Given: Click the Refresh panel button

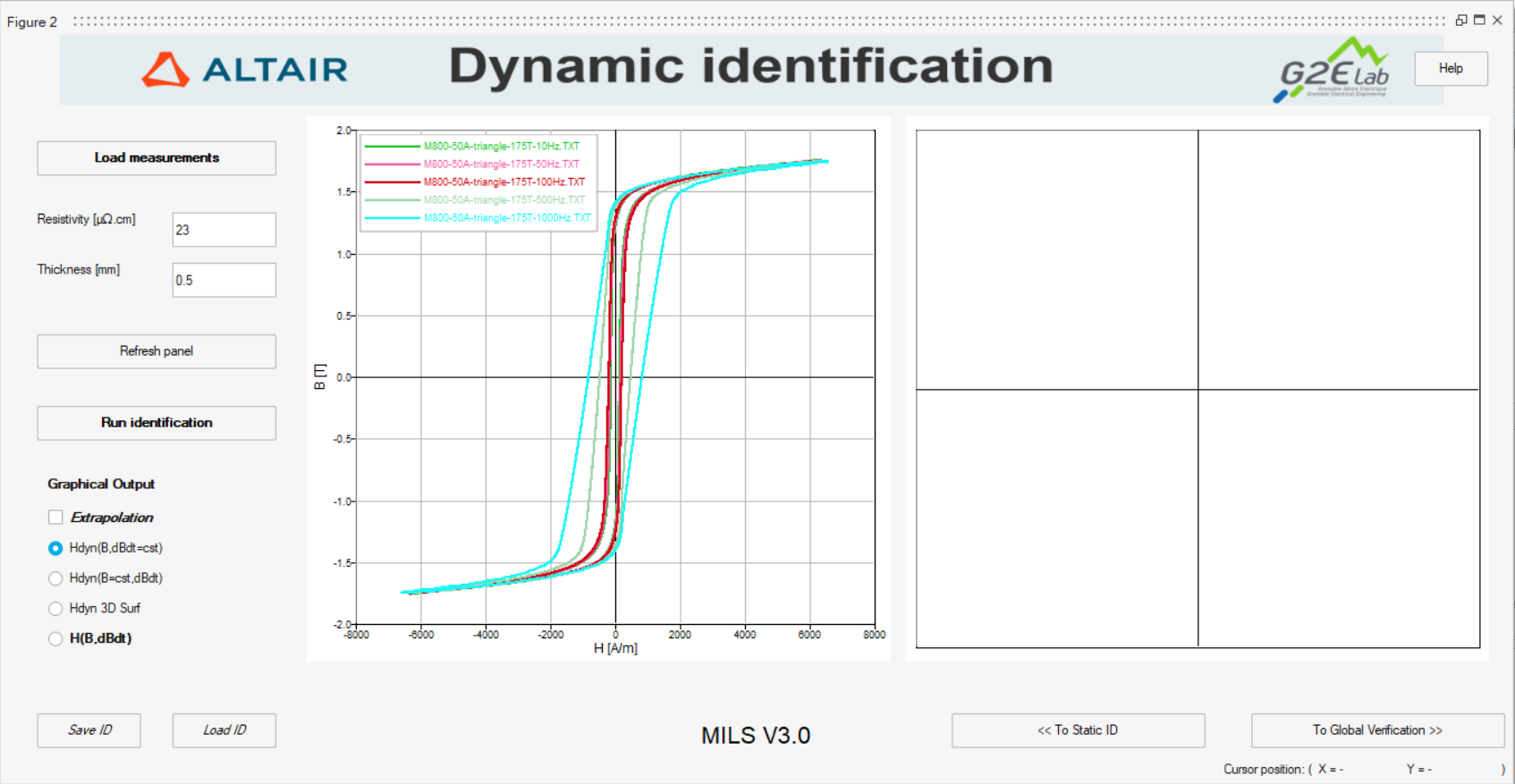Looking at the screenshot, I should pos(157,351).
